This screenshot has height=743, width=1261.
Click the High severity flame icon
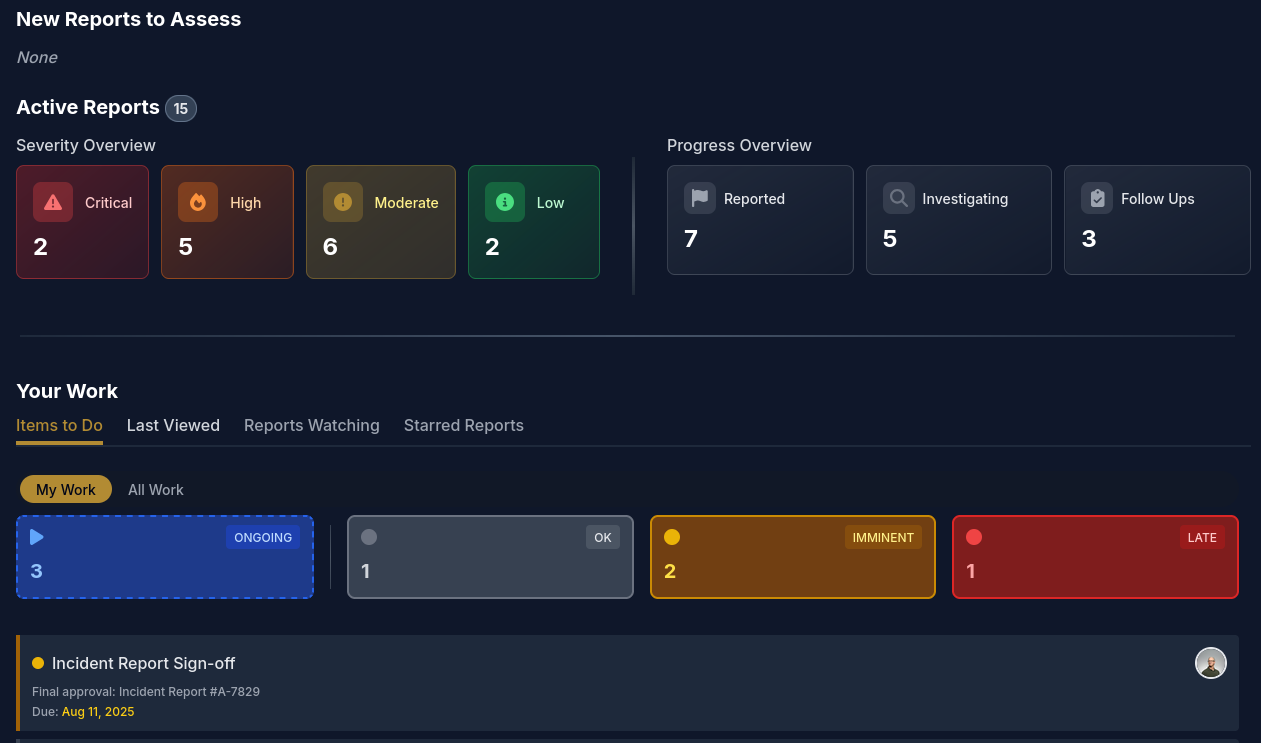198,202
